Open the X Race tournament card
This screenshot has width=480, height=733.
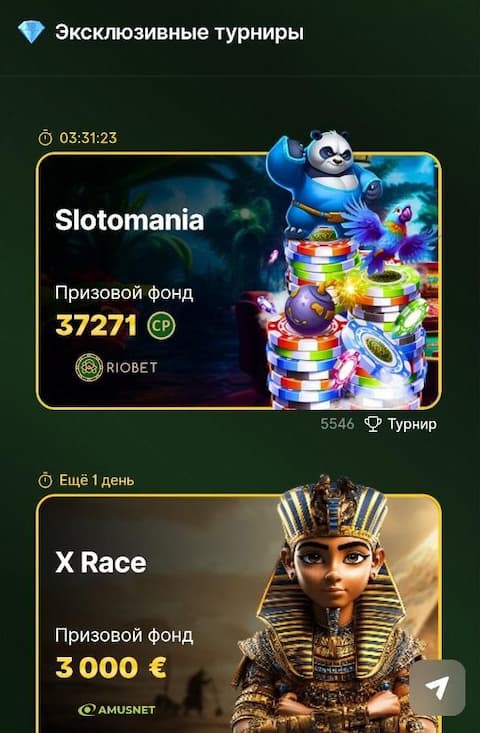pos(239,613)
